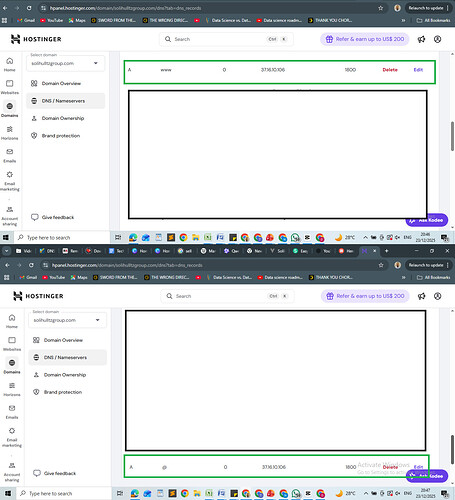Open Horizons sidebar icon in the @-record window
This screenshot has width=455, height=500.
coord(12,385)
